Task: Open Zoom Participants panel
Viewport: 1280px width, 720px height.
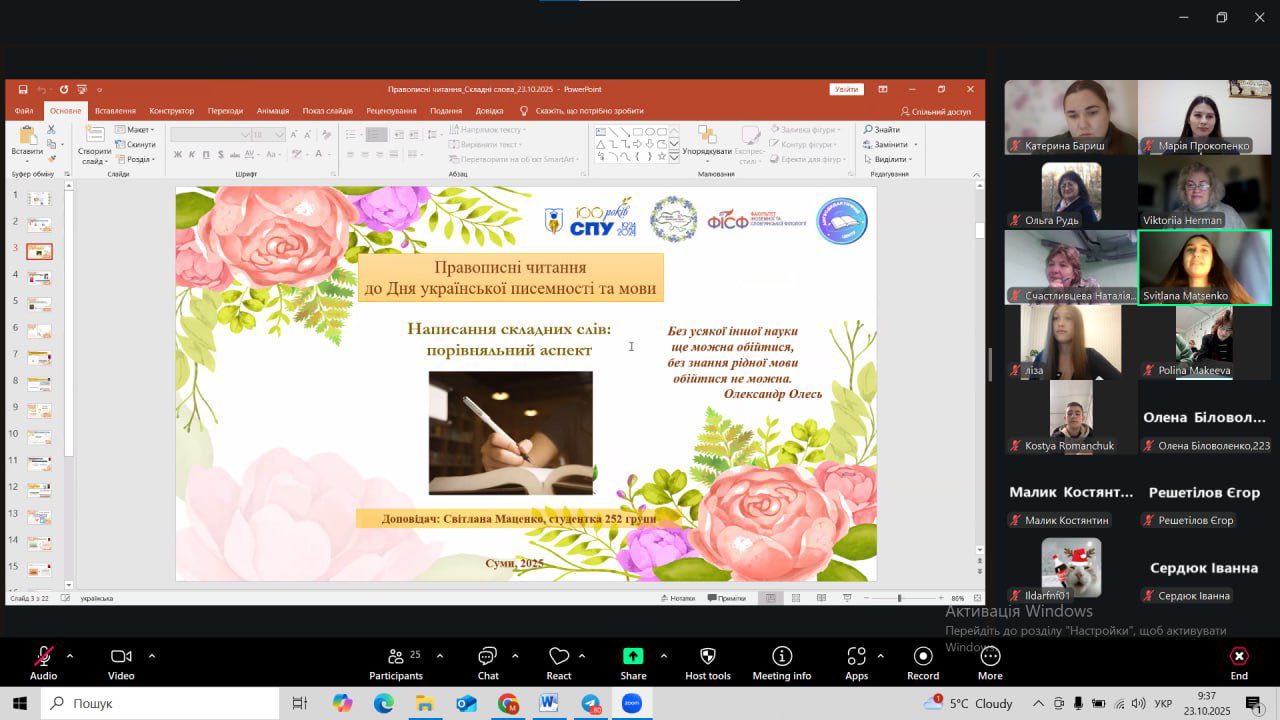Action: [396, 657]
